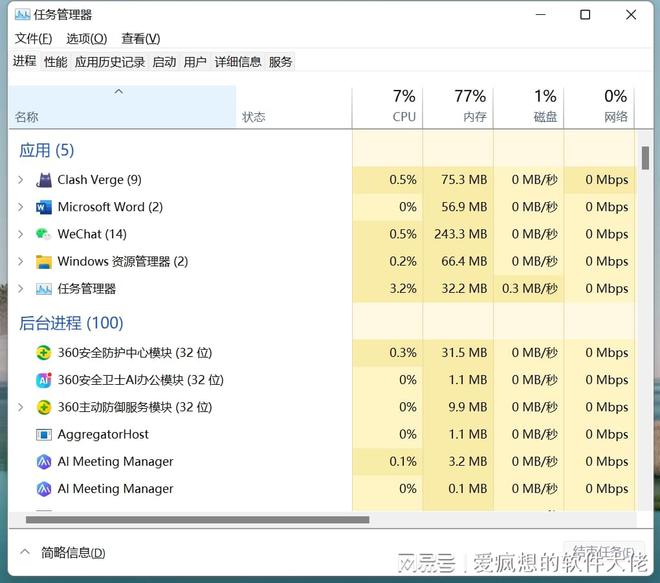Sort by the 名称 column header
The image size is (660, 583).
pos(122,107)
